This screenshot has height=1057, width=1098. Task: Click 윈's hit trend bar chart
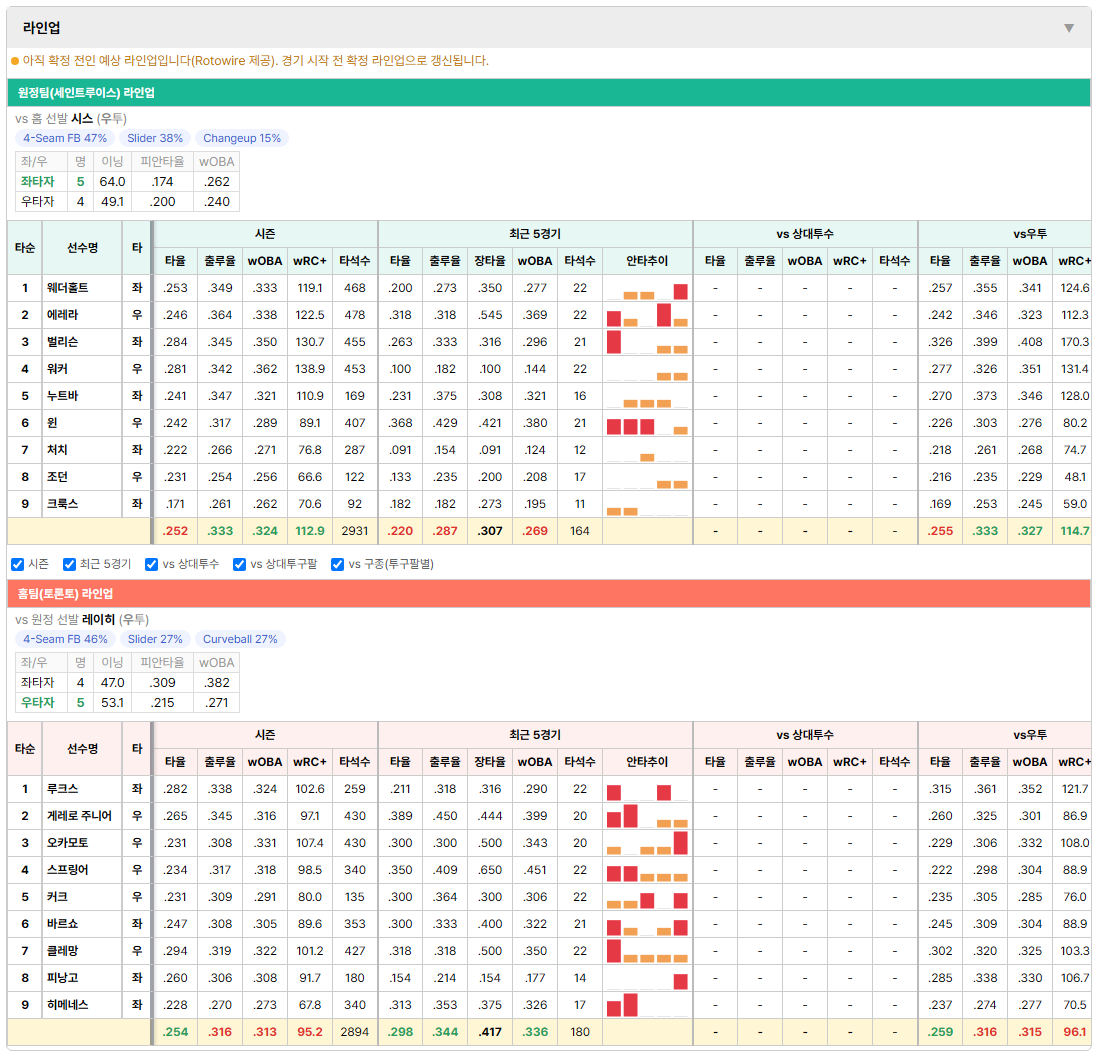(647, 424)
